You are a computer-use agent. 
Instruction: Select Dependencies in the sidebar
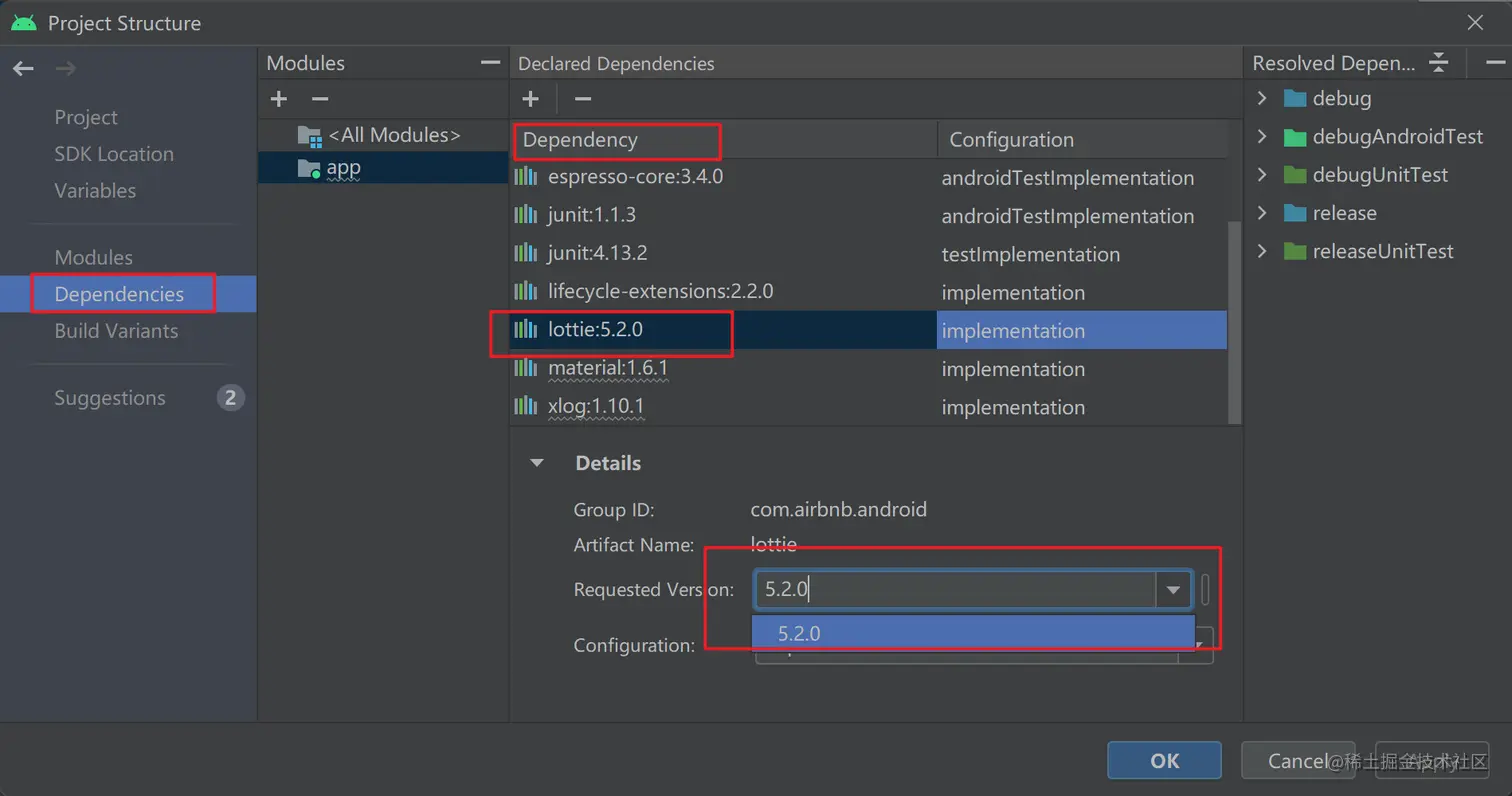128,294
